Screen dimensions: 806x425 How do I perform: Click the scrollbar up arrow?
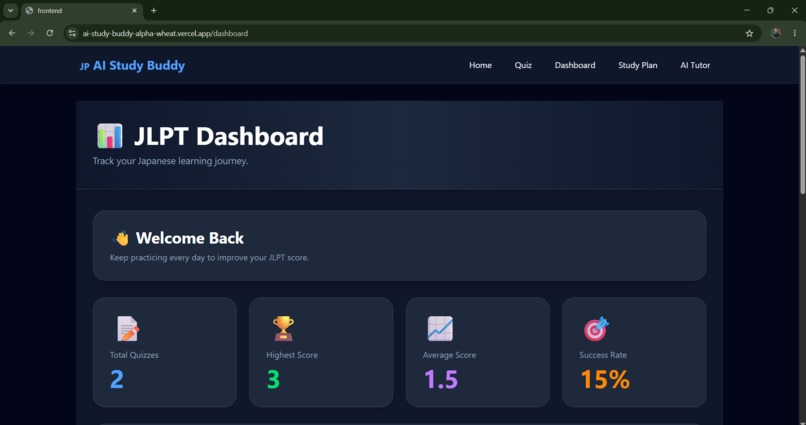click(x=802, y=50)
